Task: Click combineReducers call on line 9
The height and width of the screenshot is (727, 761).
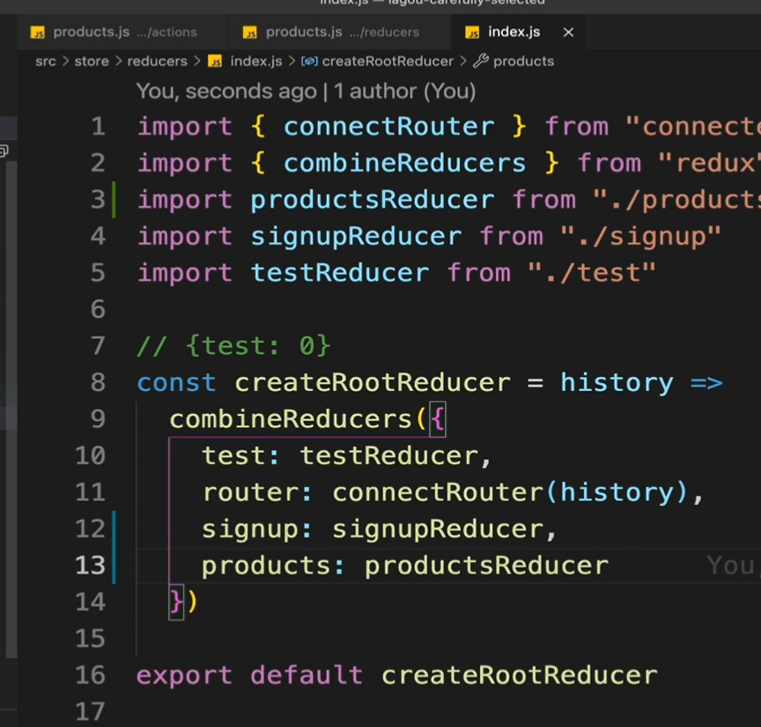Action: [290, 419]
